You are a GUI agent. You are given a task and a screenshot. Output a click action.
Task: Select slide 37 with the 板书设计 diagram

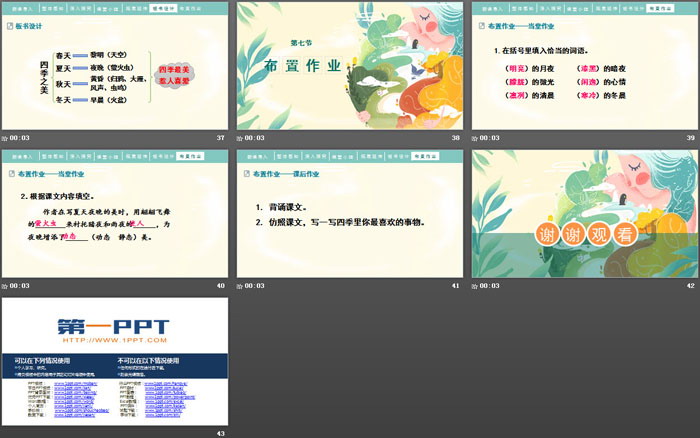(x=115, y=66)
